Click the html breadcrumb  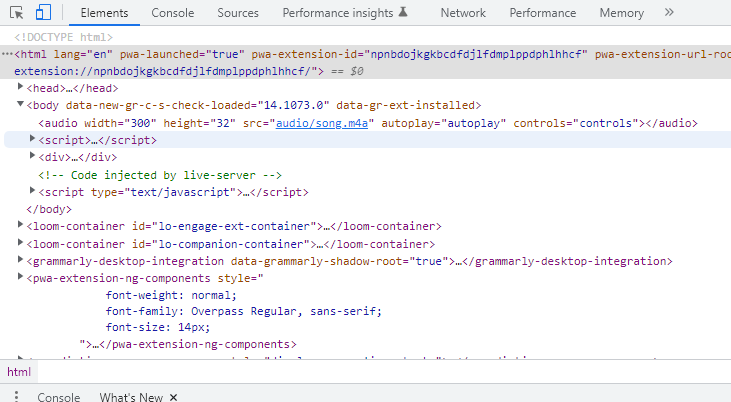[x=19, y=372]
